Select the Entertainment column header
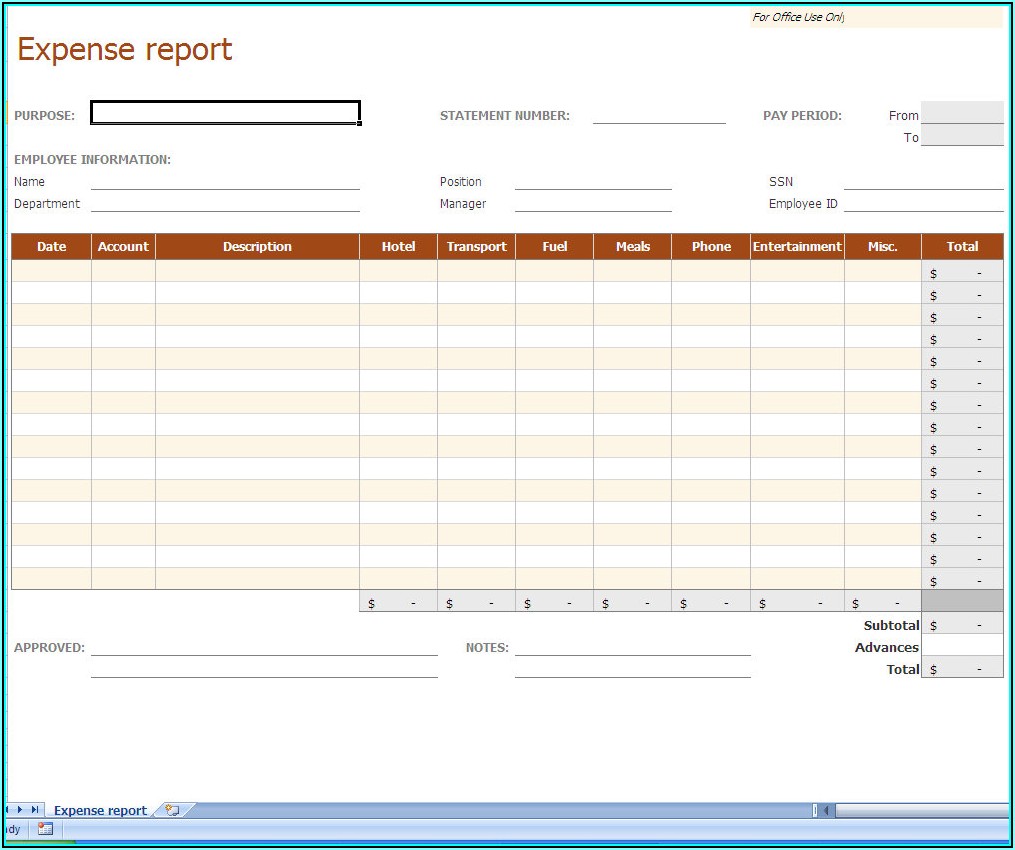Image resolution: width=1015 pixels, height=850 pixels. pyautogui.click(x=797, y=247)
